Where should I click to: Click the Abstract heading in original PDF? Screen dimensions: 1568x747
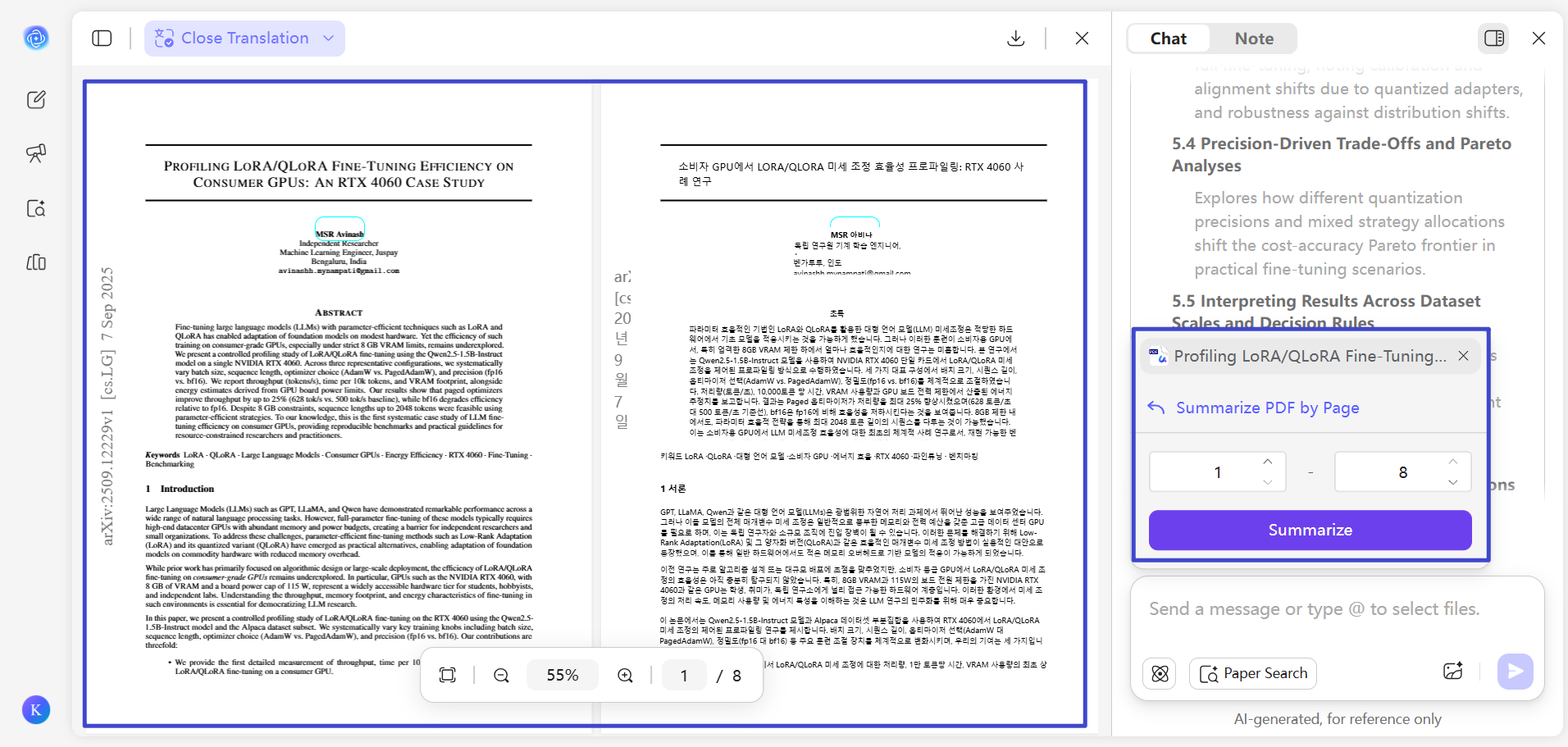coord(339,312)
